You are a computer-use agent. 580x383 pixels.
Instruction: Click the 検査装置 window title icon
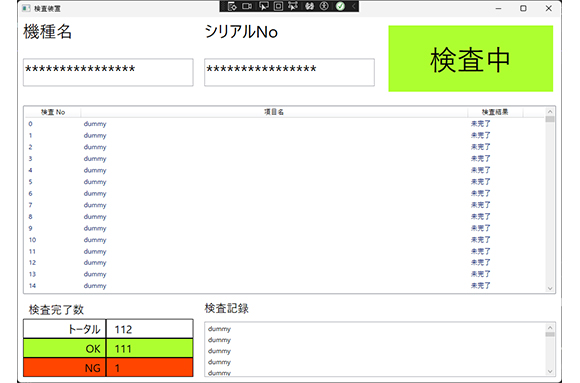(x=26, y=8)
